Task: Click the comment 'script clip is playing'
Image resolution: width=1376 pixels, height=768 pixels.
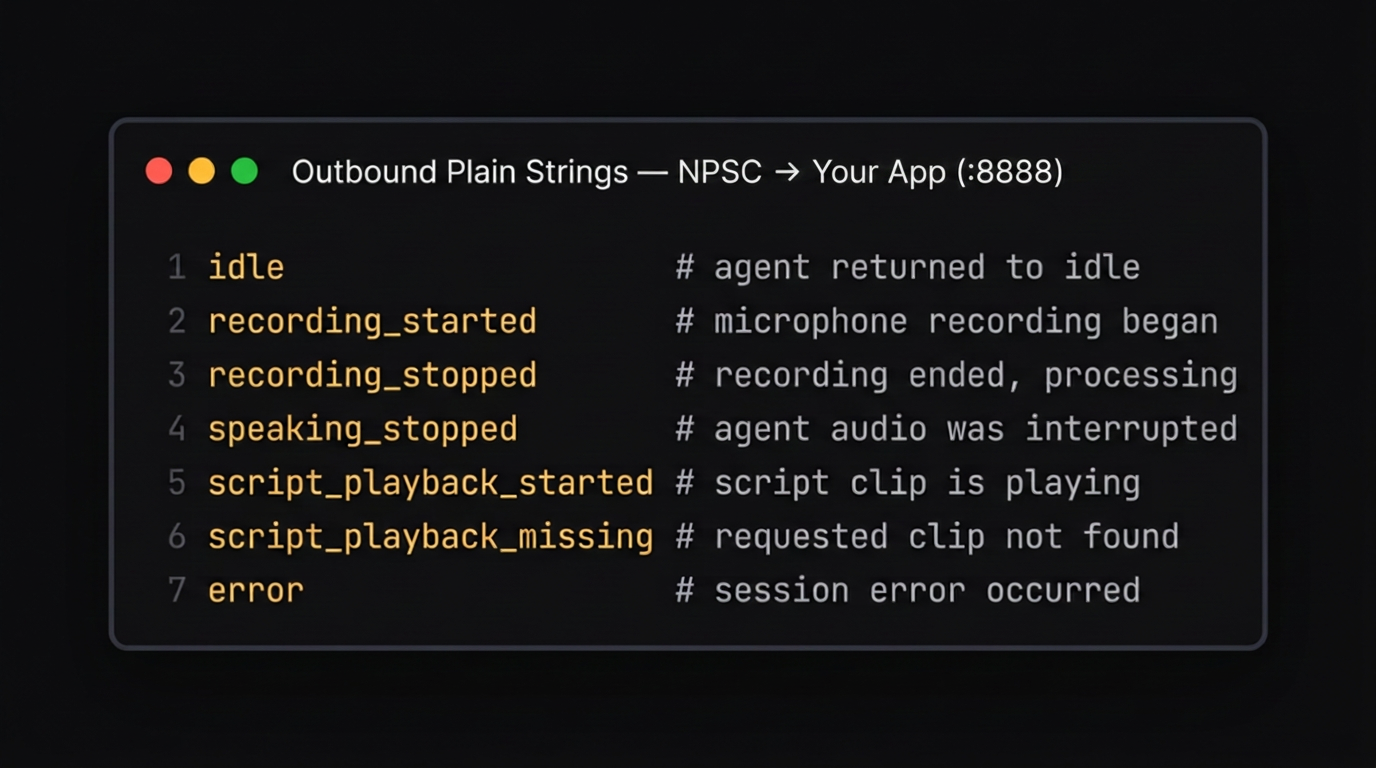Action: [927, 483]
